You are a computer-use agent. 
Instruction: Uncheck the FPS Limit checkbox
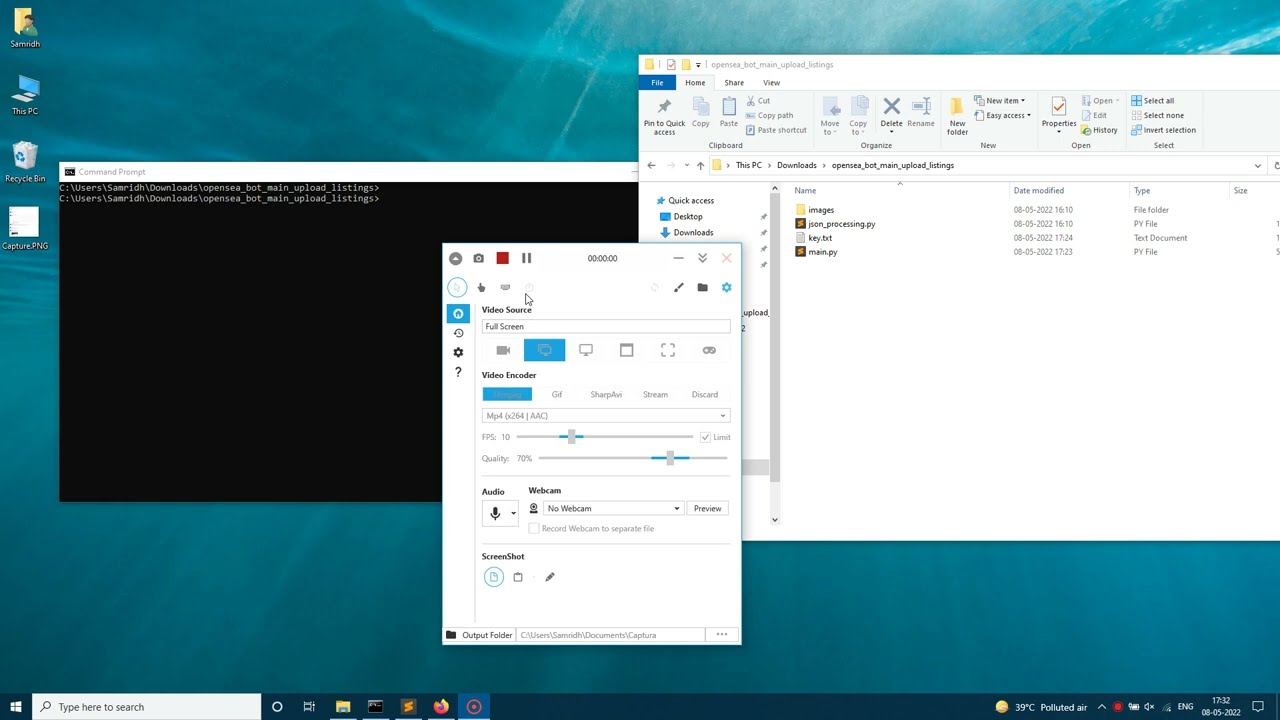(x=705, y=437)
